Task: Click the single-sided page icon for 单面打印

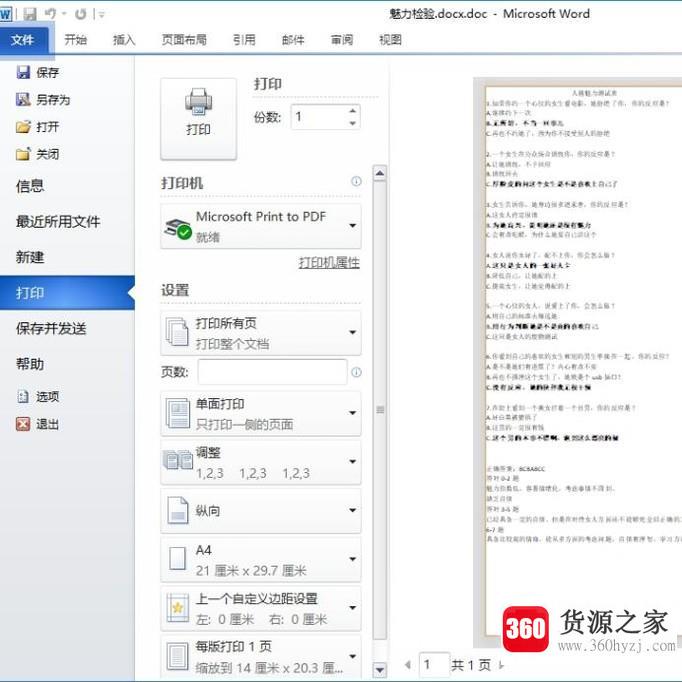Action: click(178, 414)
